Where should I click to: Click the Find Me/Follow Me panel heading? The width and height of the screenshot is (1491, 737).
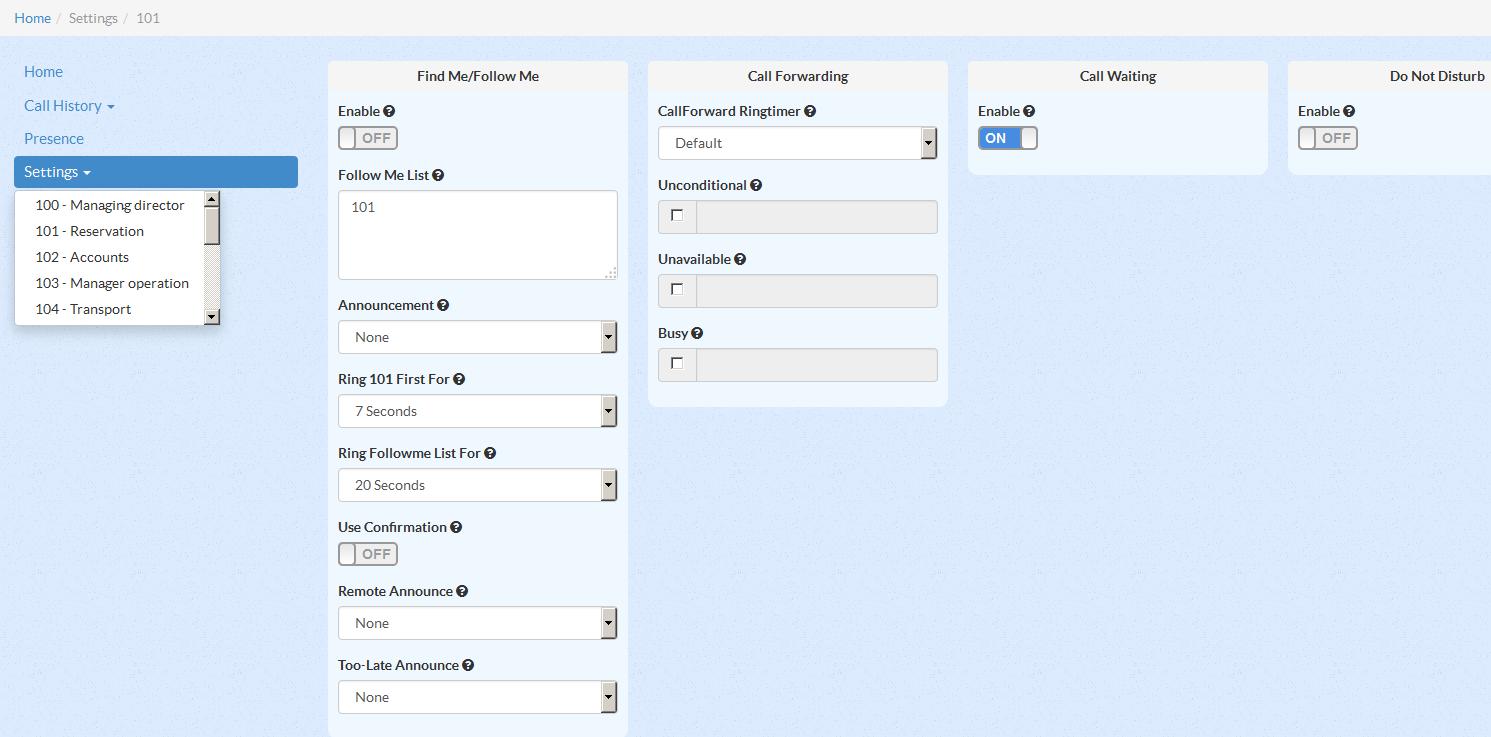[478, 76]
